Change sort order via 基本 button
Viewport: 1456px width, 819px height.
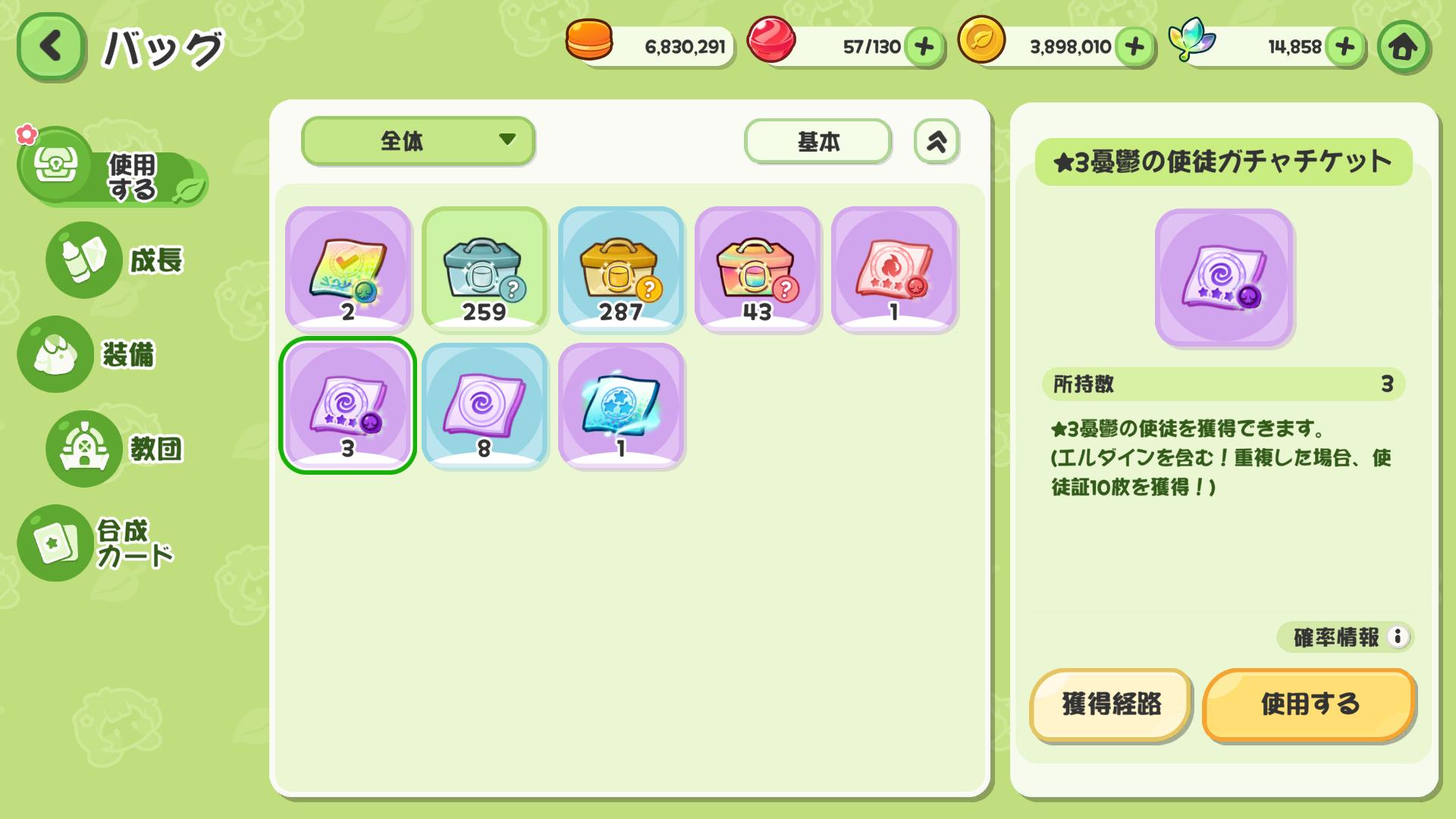[817, 141]
